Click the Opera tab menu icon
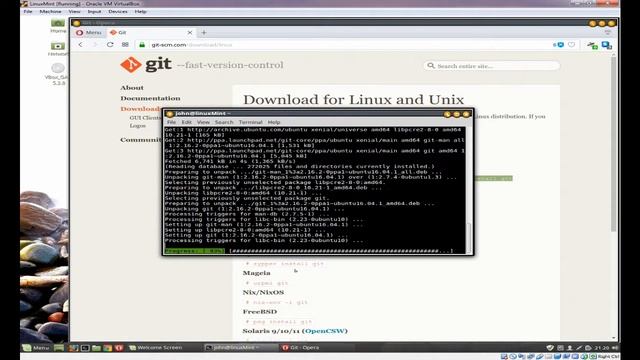 click(608, 32)
